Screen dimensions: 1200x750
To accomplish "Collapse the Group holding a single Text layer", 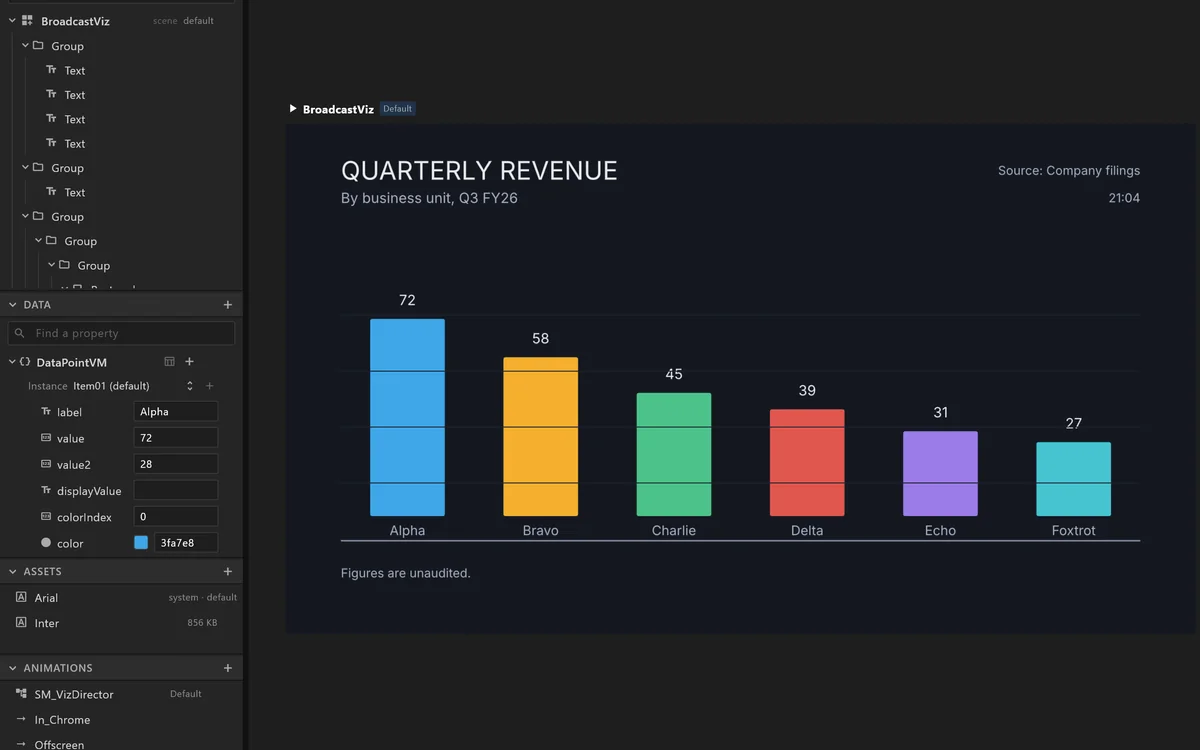I will tap(26, 167).
